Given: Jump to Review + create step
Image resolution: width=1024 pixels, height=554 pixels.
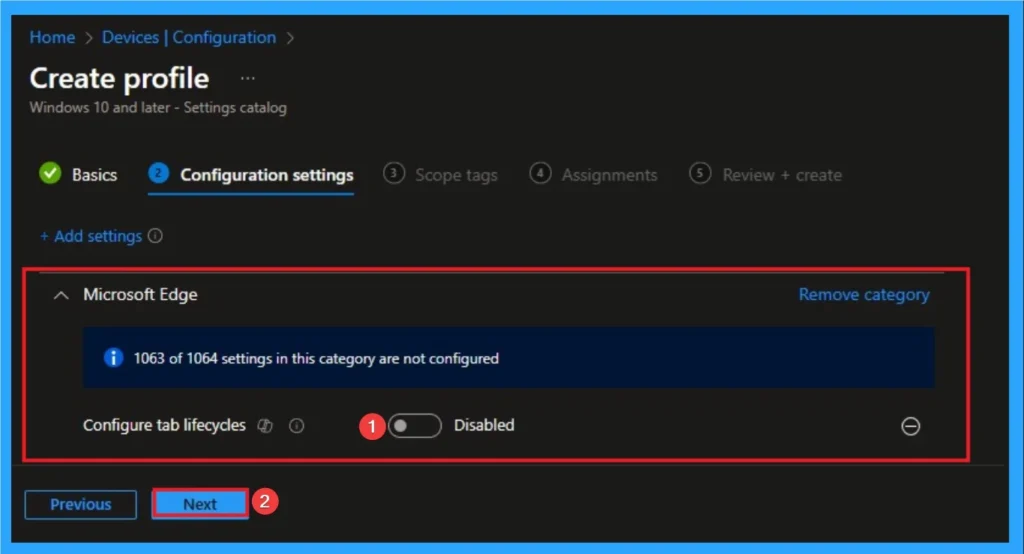Looking at the screenshot, I should point(782,175).
